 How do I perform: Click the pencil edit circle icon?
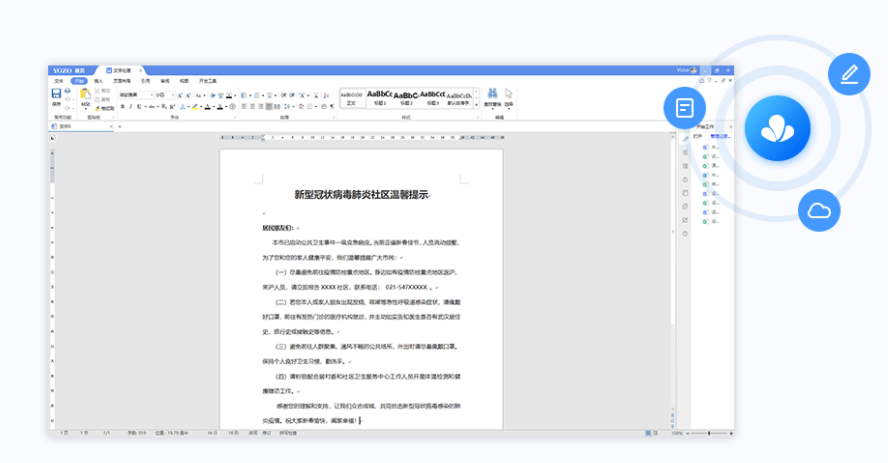click(849, 74)
